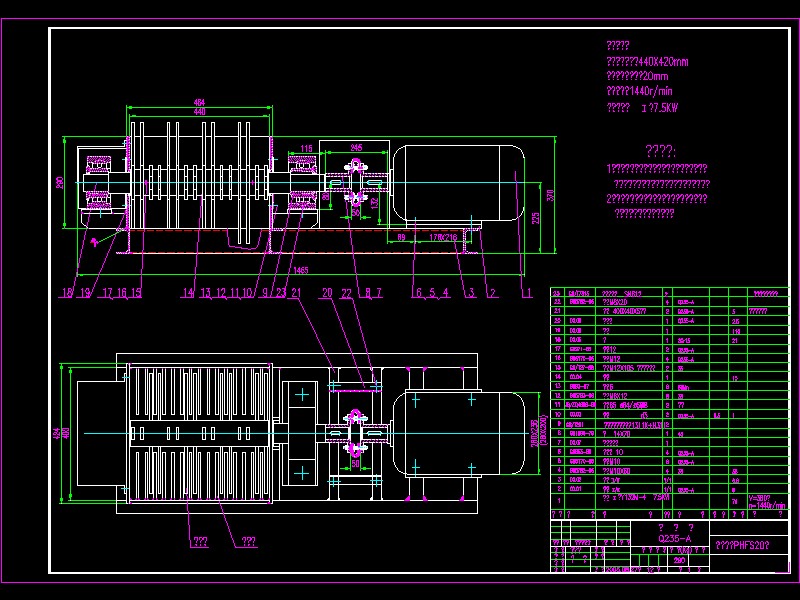Click the motor body in the plan view

pyautogui.click(x=459, y=433)
